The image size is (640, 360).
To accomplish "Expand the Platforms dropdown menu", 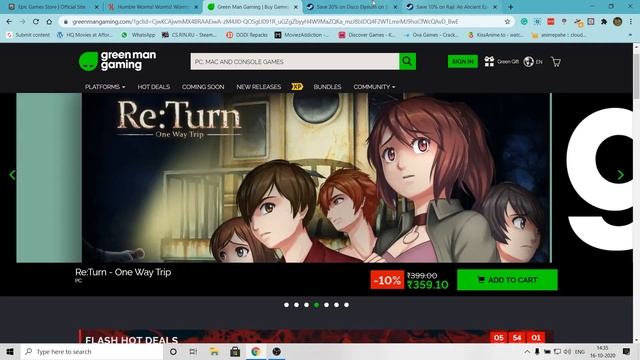I will pos(105,87).
